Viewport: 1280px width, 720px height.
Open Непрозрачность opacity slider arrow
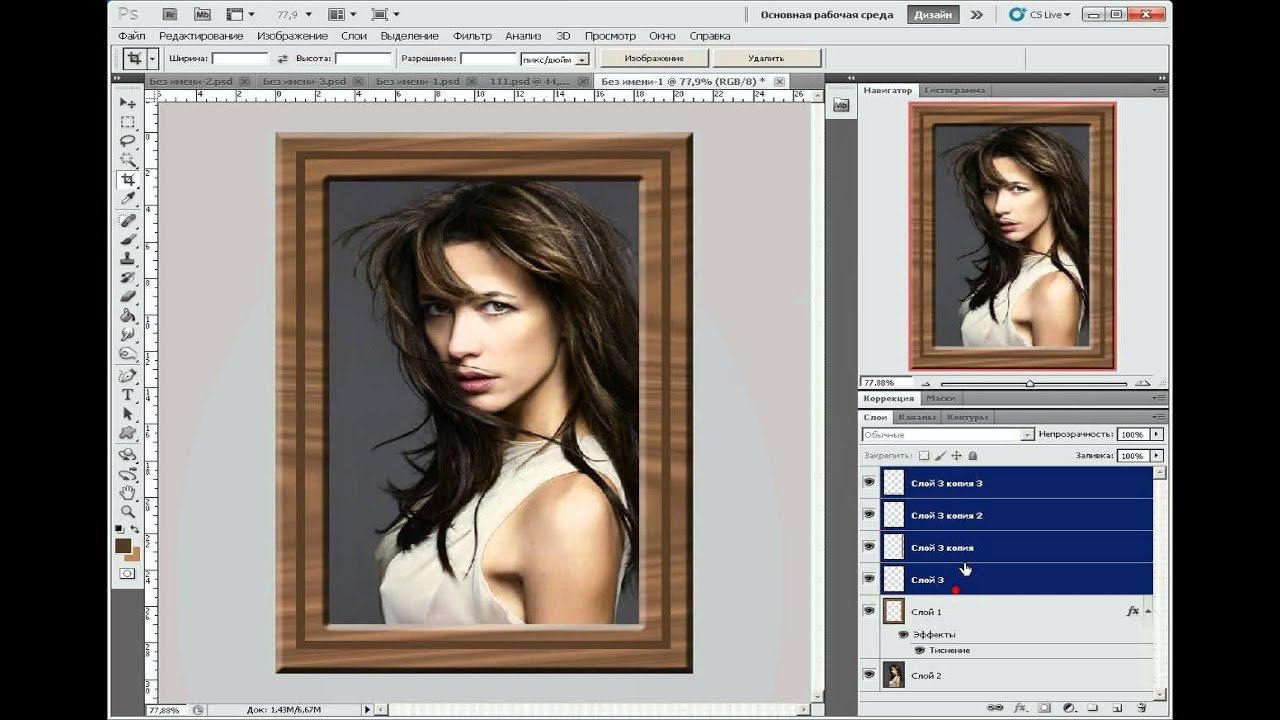click(x=1157, y=435)
